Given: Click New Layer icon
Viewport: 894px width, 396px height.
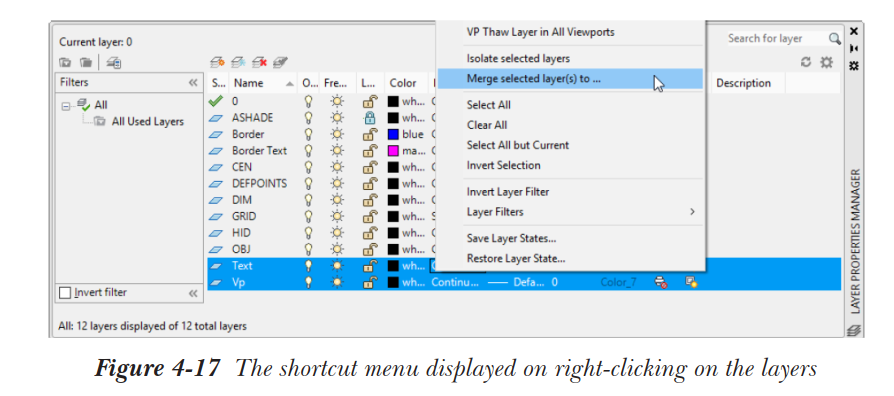Looking at the screenshot, I should tap(217, 62).
